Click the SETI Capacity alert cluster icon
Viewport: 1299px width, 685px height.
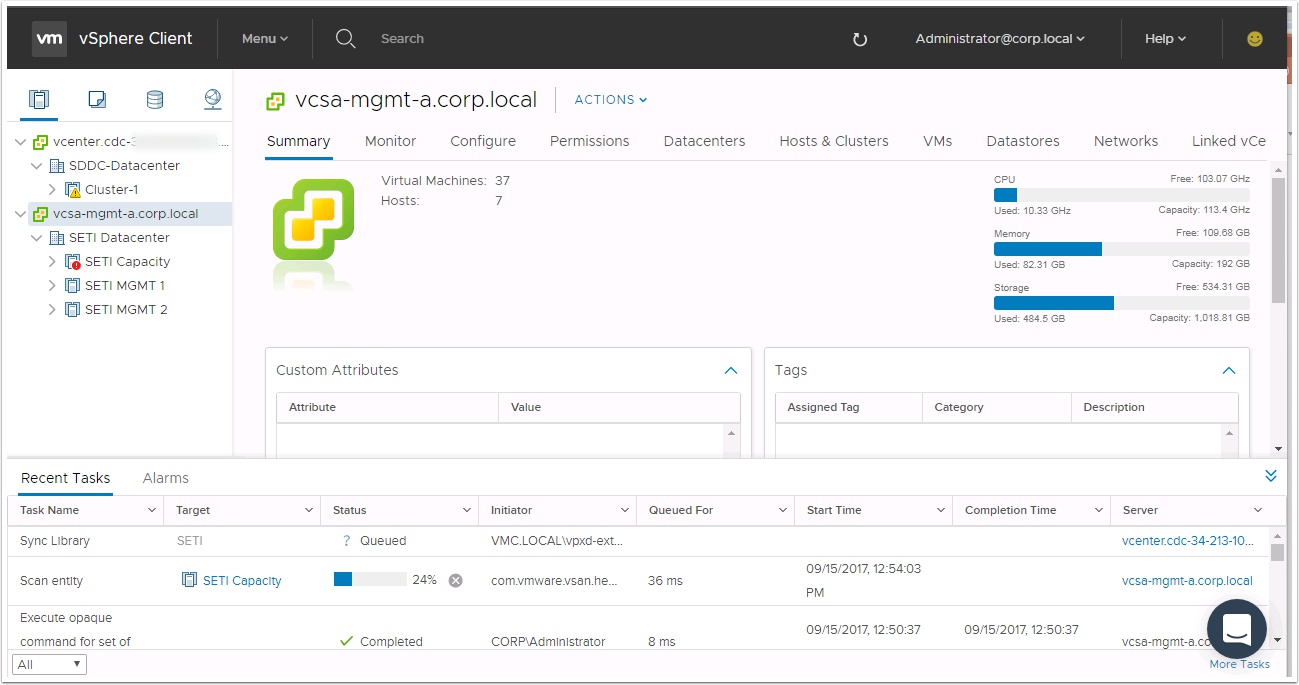pos(72,262)
